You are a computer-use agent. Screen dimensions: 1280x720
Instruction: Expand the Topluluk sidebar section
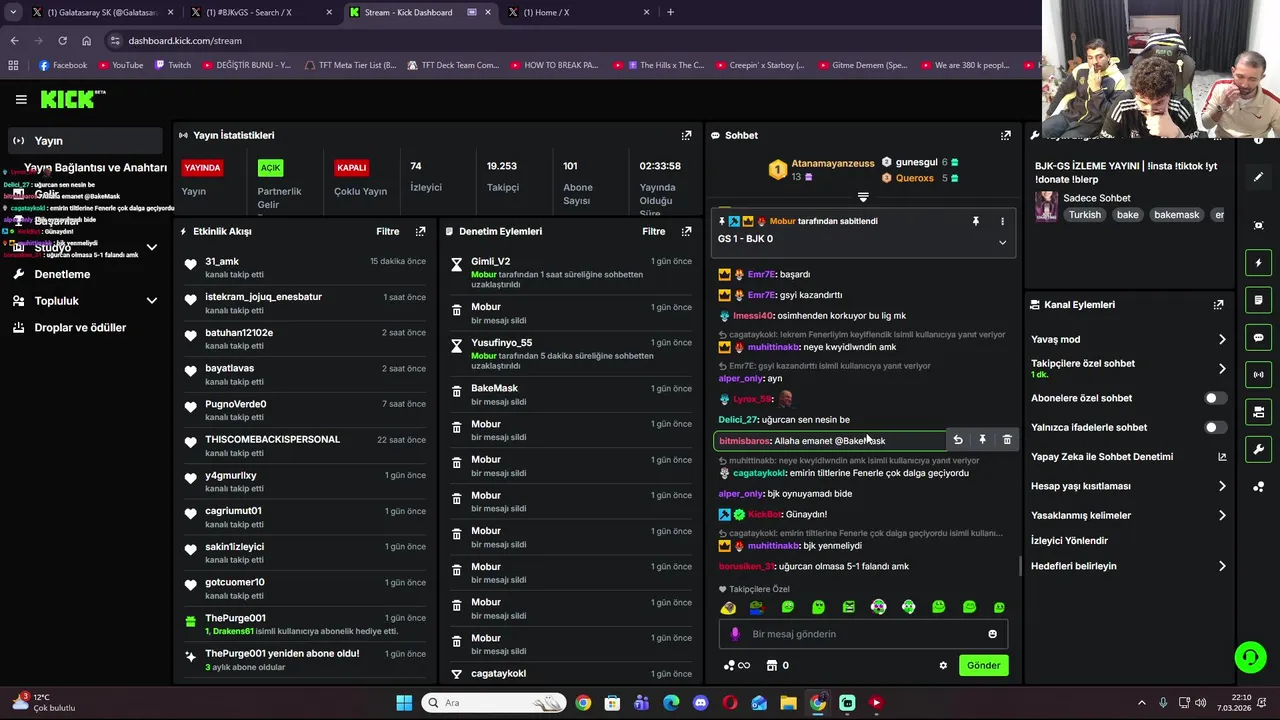[x=151, y=300]
